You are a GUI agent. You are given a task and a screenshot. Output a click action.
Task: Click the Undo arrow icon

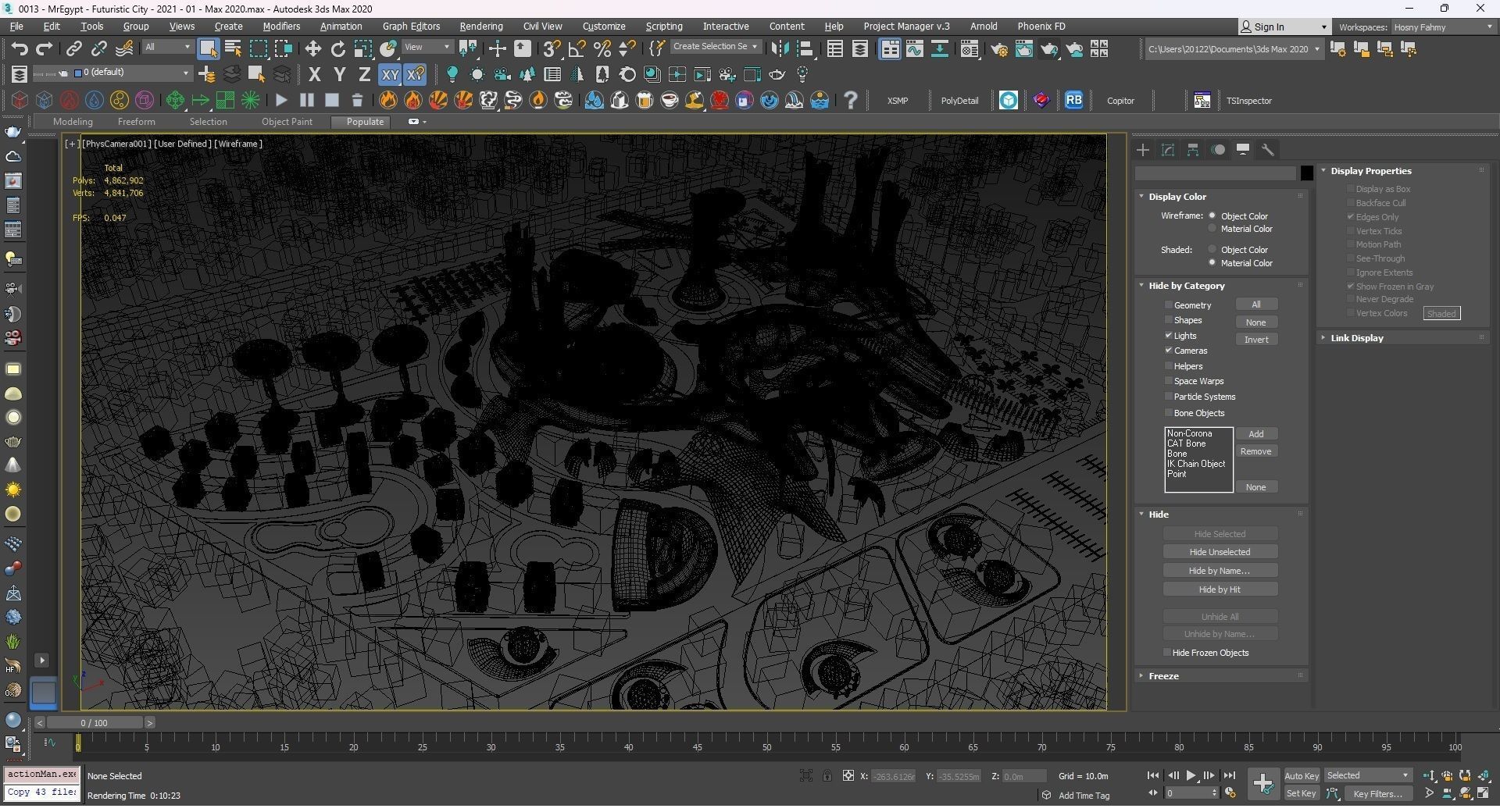[19, 49]
